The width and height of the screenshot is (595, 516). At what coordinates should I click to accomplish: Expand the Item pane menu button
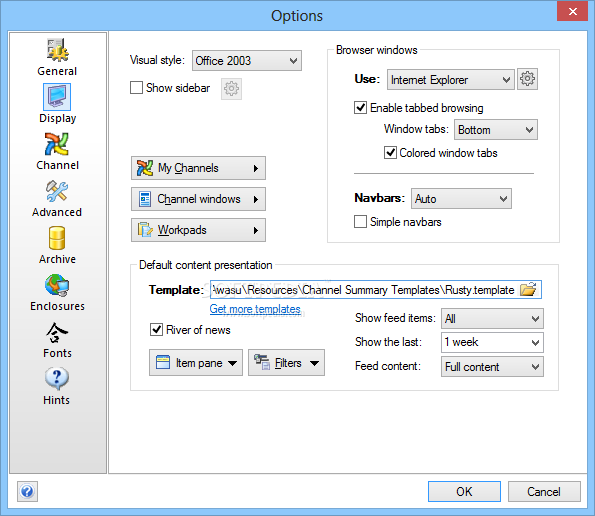(x=196, y=363)
